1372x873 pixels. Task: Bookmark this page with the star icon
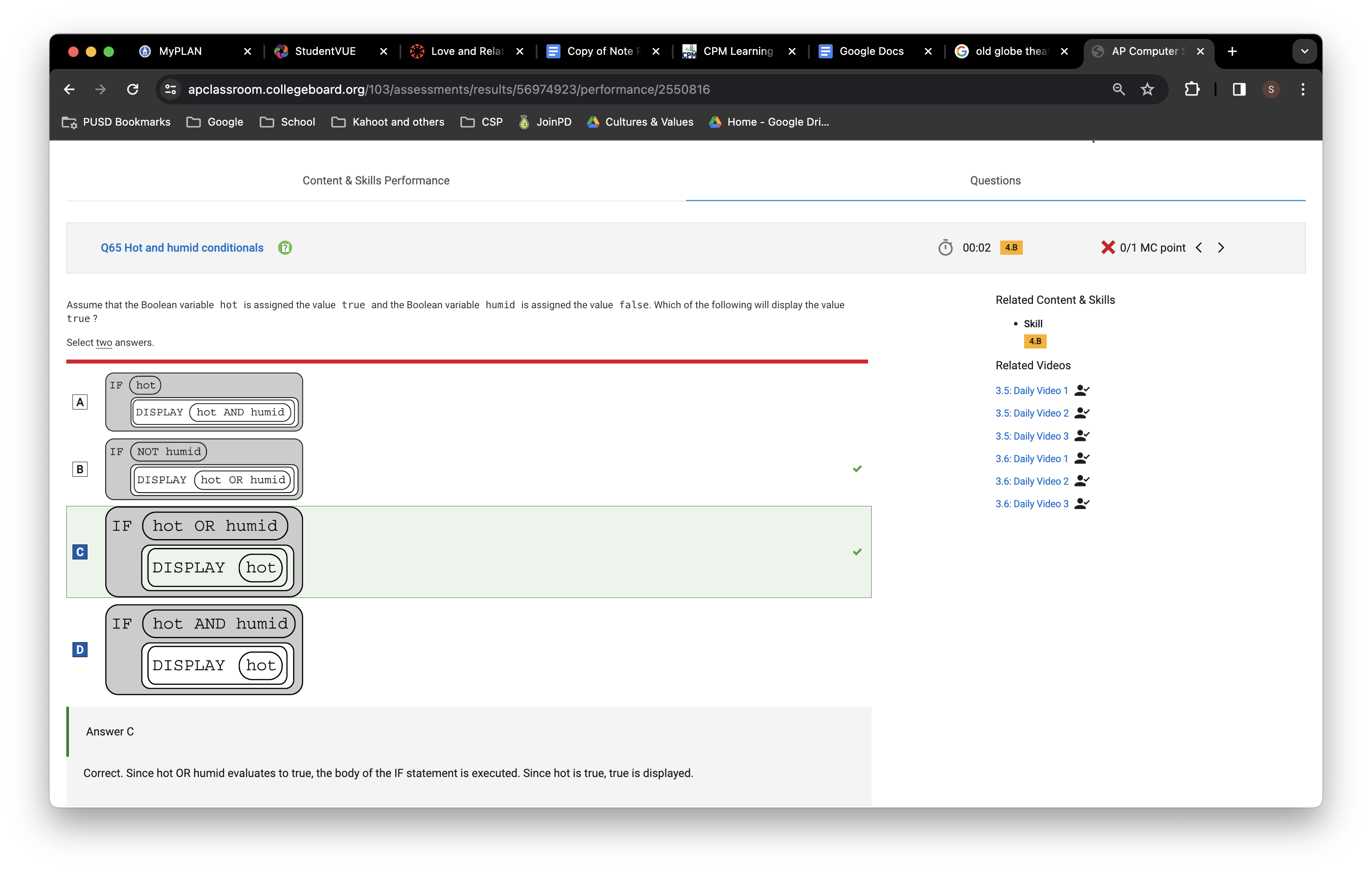(x=1147, y=89)
